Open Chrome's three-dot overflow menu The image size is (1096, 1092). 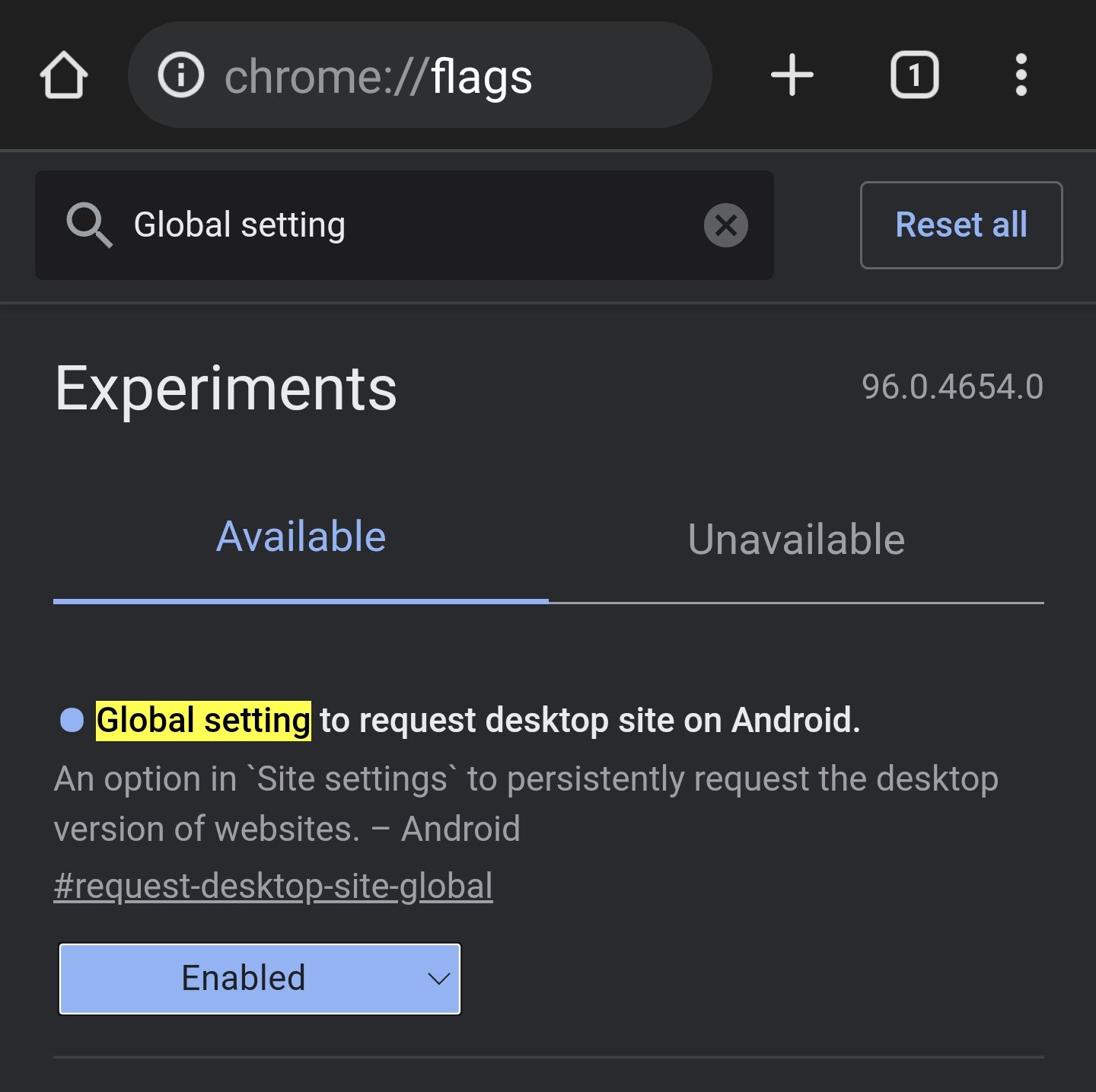point(1021,75)
